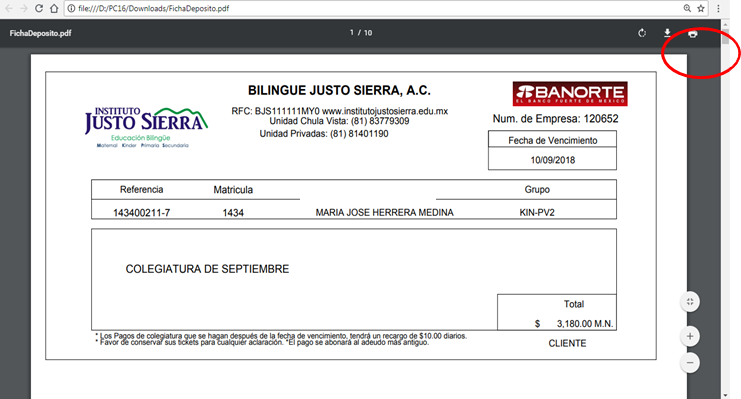Image resolution: width=741 pixels, height=399 pixels.
Task: Zoom in with the plus button
Action: tap(690, 336)
